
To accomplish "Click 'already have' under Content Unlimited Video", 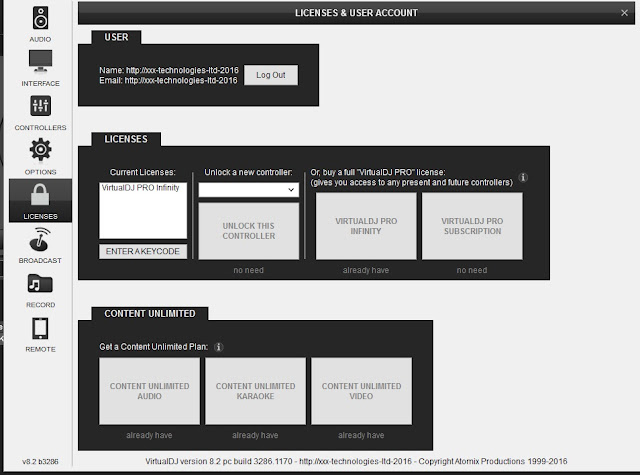I will (361, 435).
